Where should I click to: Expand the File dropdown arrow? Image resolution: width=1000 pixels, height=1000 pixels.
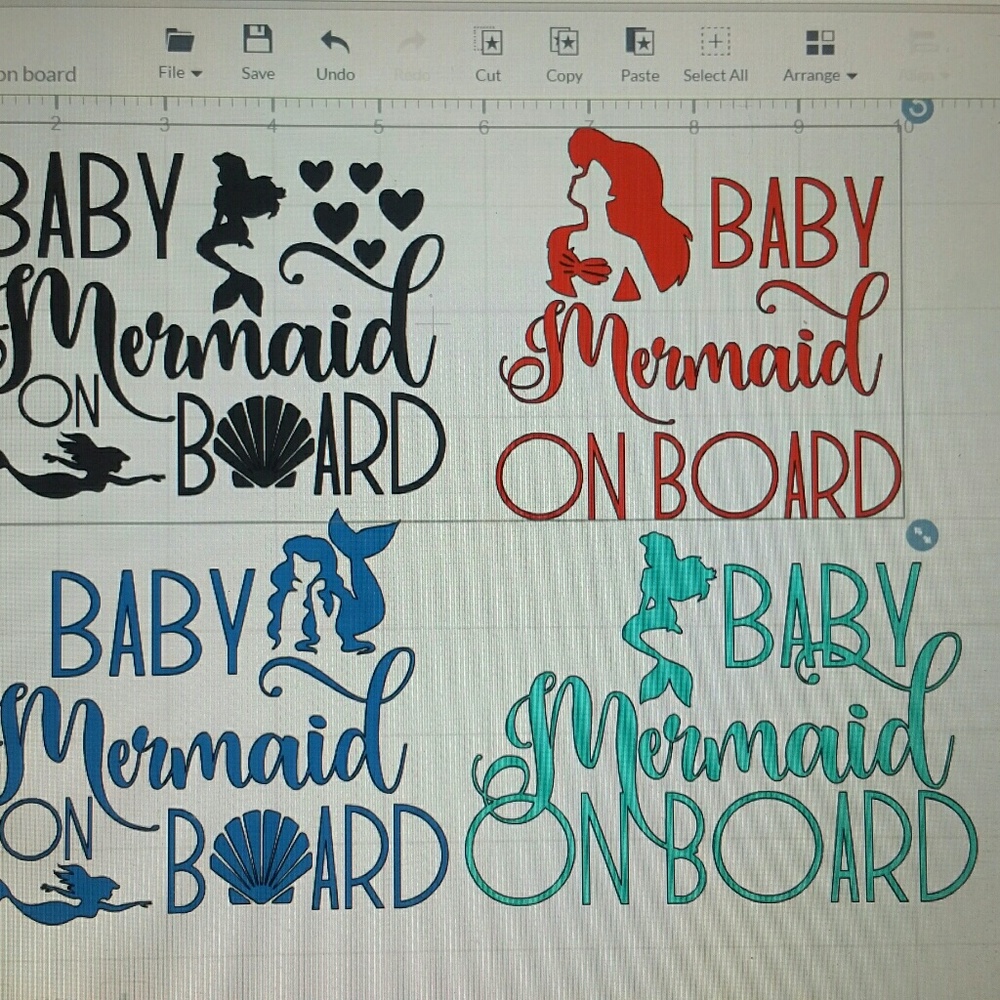(196, 74)
